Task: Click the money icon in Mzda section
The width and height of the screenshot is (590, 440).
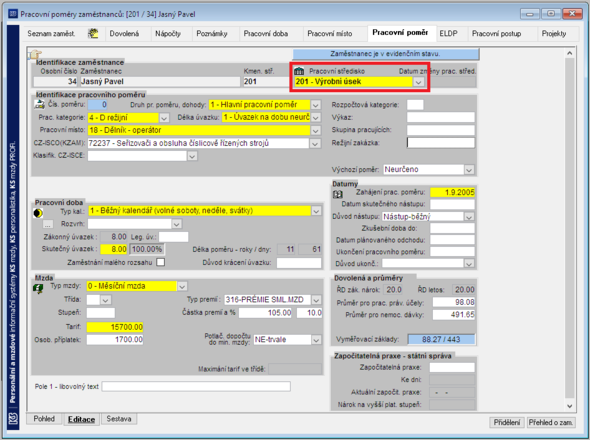Action: coord(38,289)
